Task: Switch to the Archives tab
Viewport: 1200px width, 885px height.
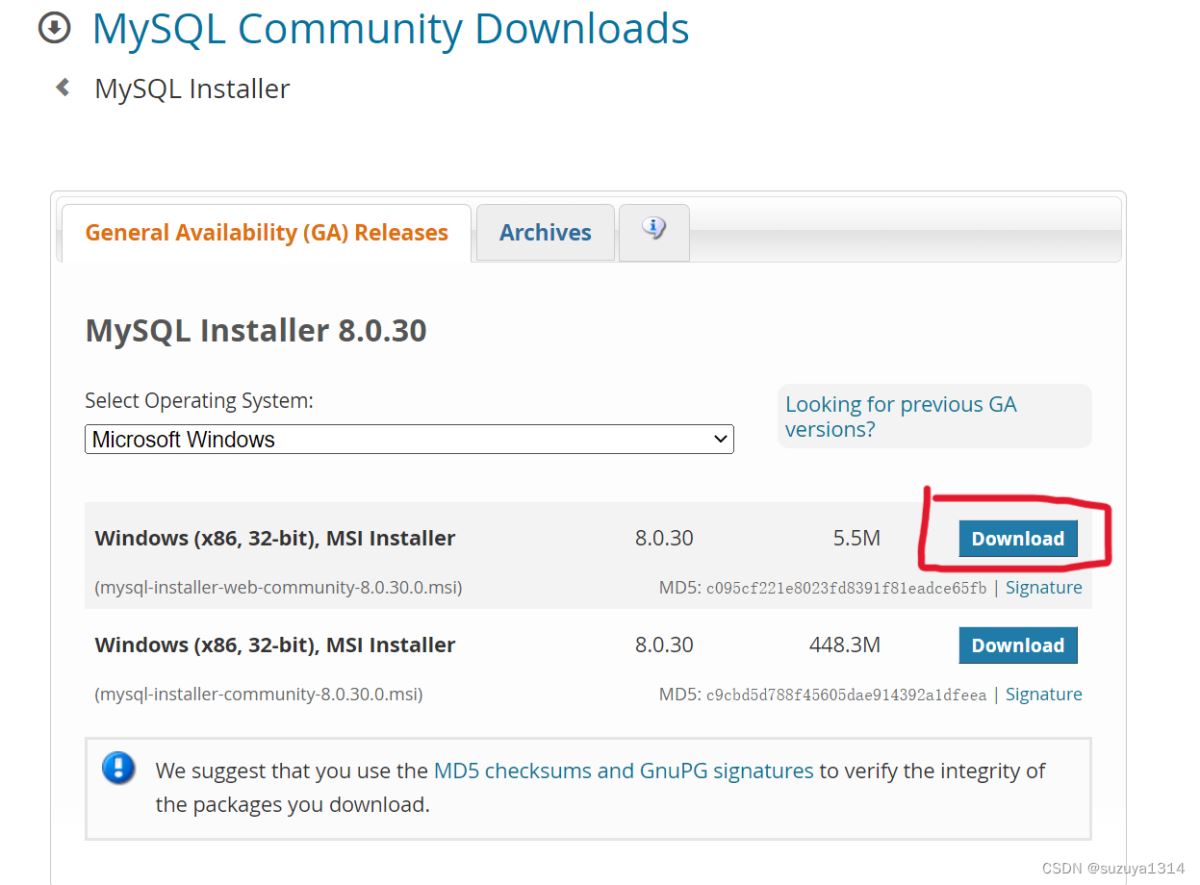Action: [x=544, y=232]
